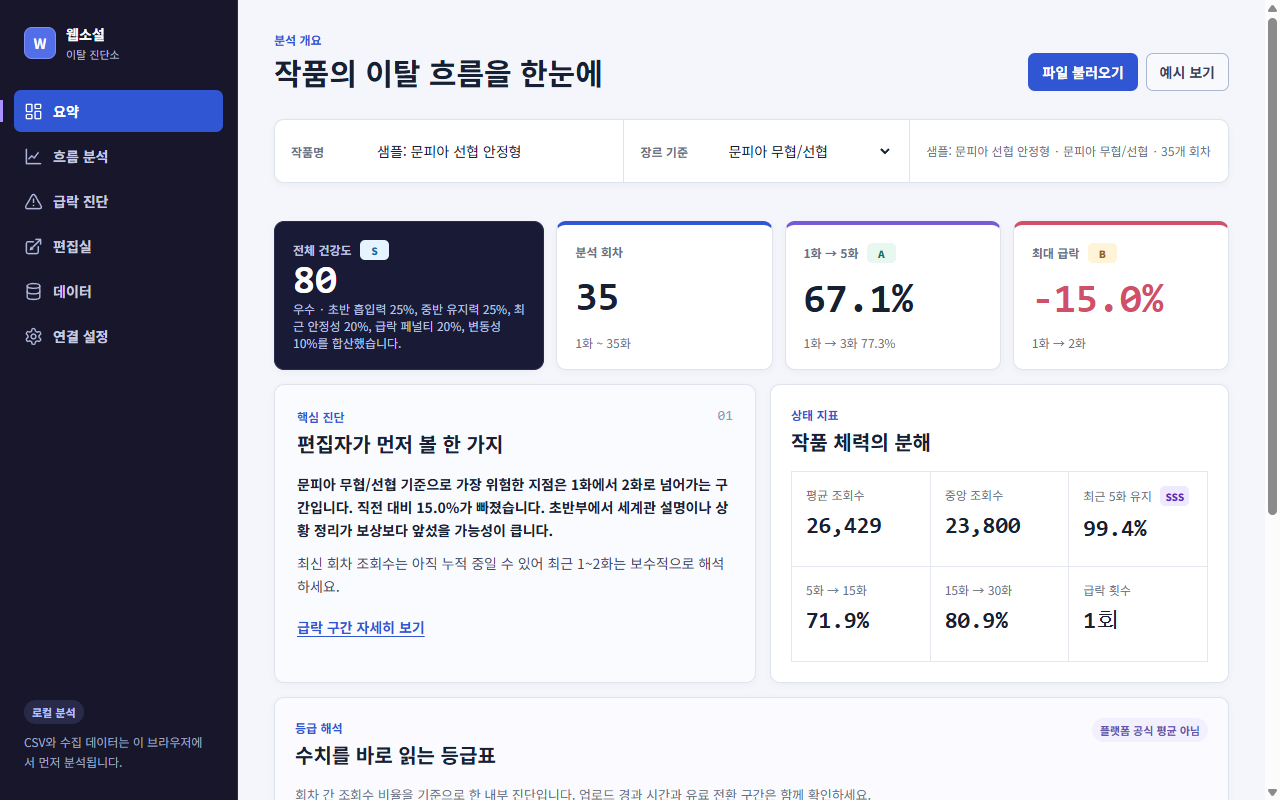The width and height of the screenshot is (1280, 800).
Task: Click the 67.1% retention value
Action: [859, 298]
